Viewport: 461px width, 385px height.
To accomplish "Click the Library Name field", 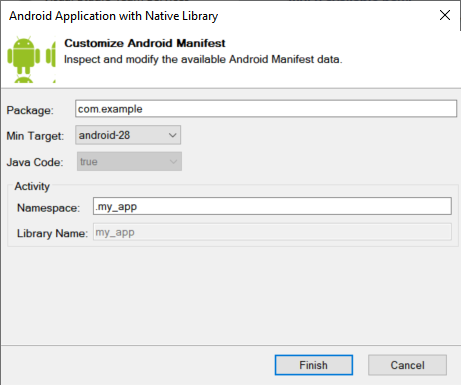I will pos(272,232).
